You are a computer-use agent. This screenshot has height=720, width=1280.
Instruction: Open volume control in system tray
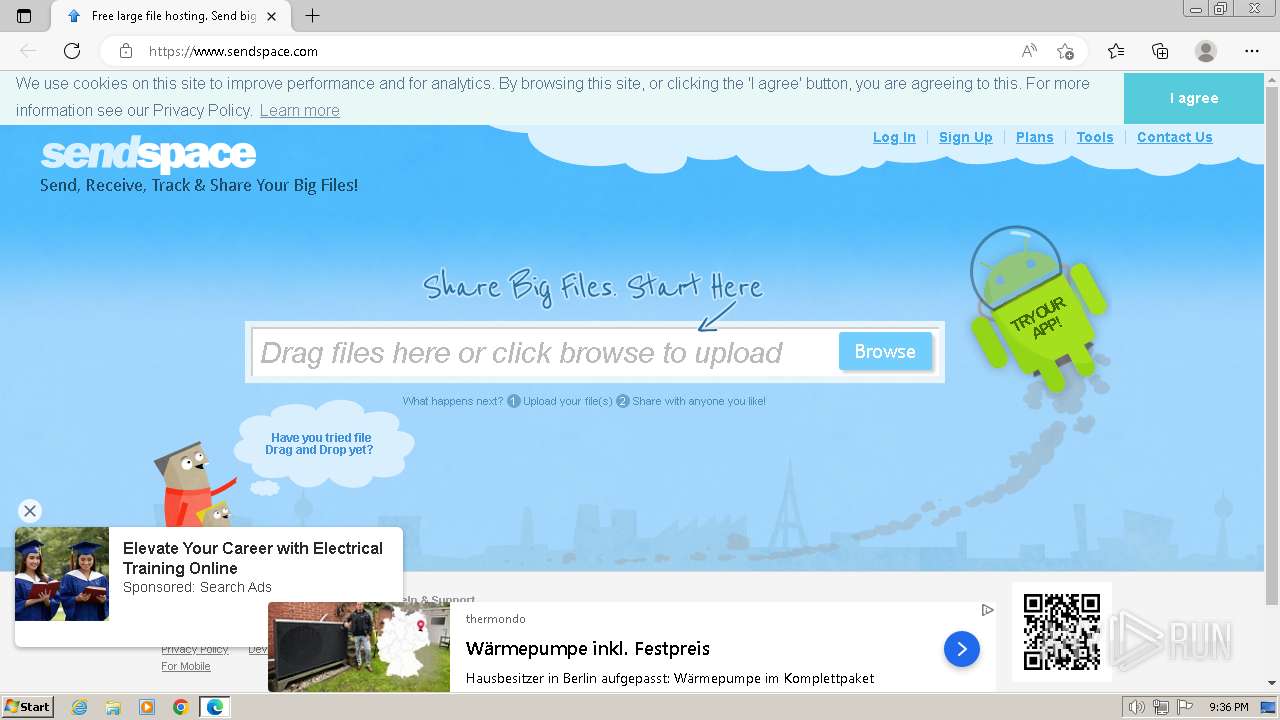click(1137, 707)
